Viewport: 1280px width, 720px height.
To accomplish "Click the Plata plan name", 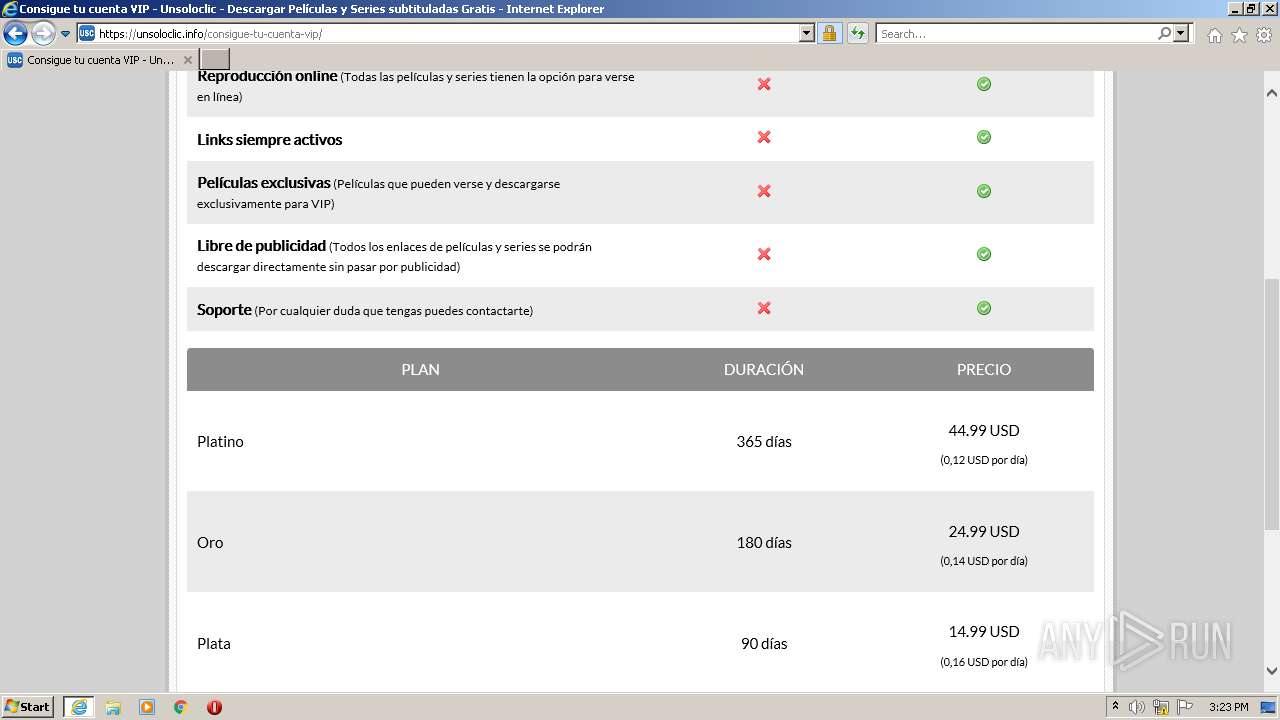I will (x=214, y=643).
